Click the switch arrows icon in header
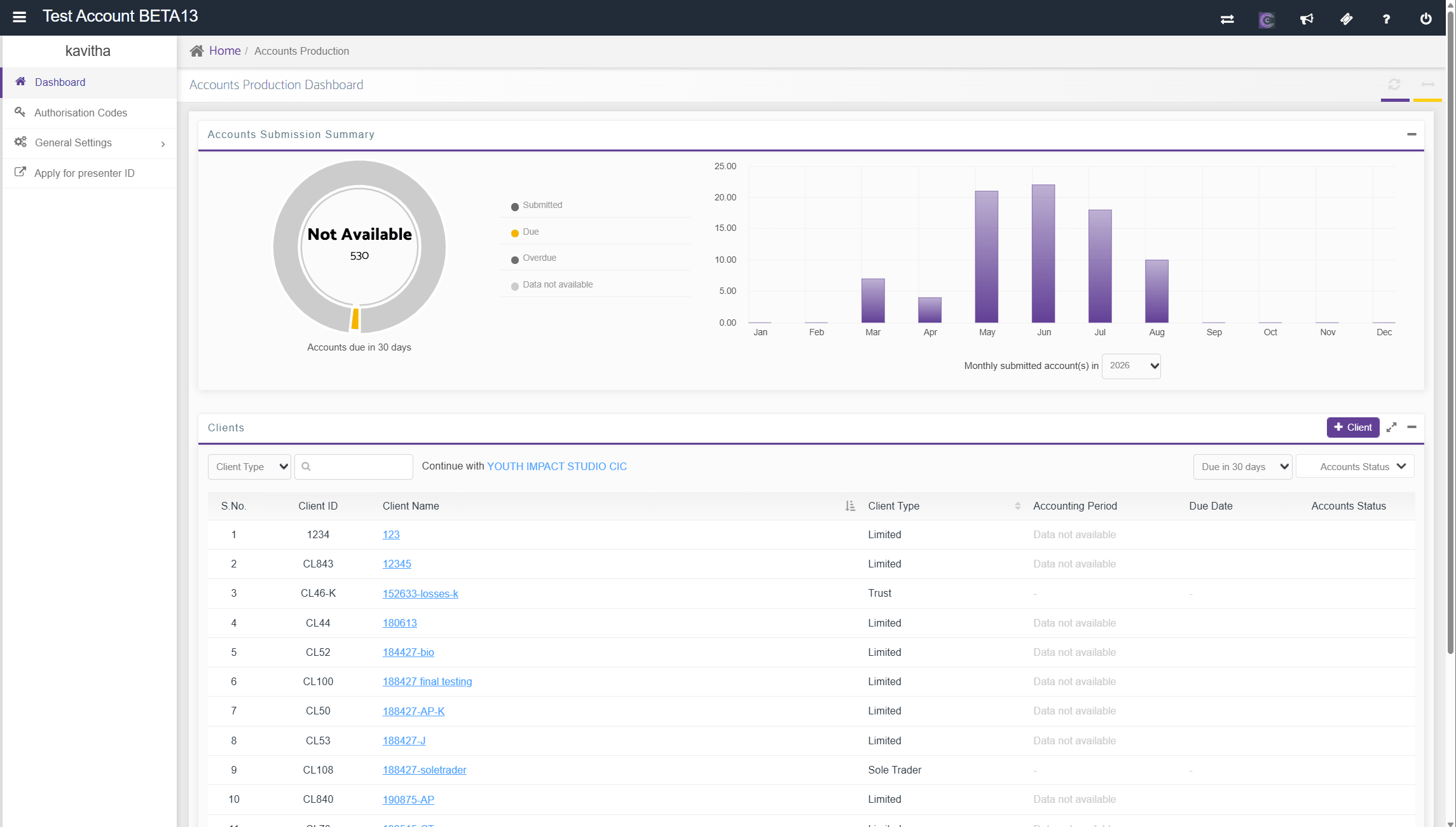Screen dimensions: 1456x827 click(1227, 19)
